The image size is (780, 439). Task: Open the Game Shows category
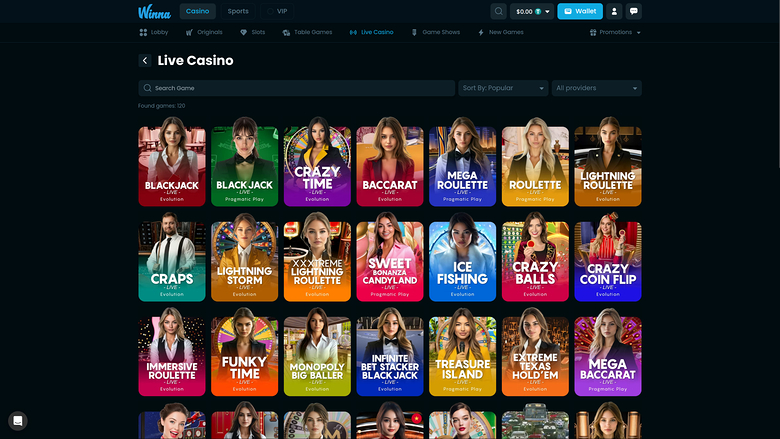coord(435,32)
